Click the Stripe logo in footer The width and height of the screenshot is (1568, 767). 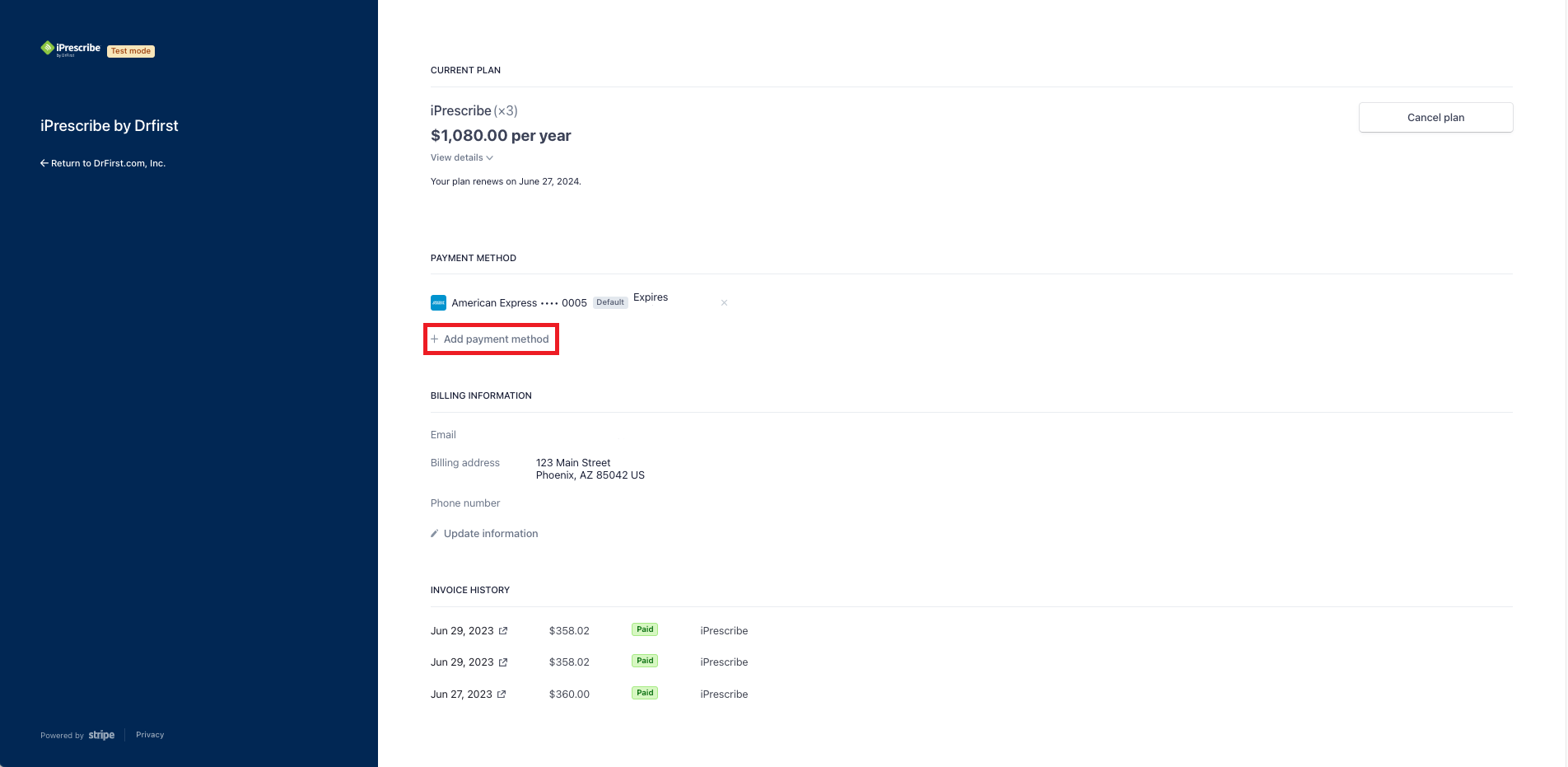(x=101, y=735)
